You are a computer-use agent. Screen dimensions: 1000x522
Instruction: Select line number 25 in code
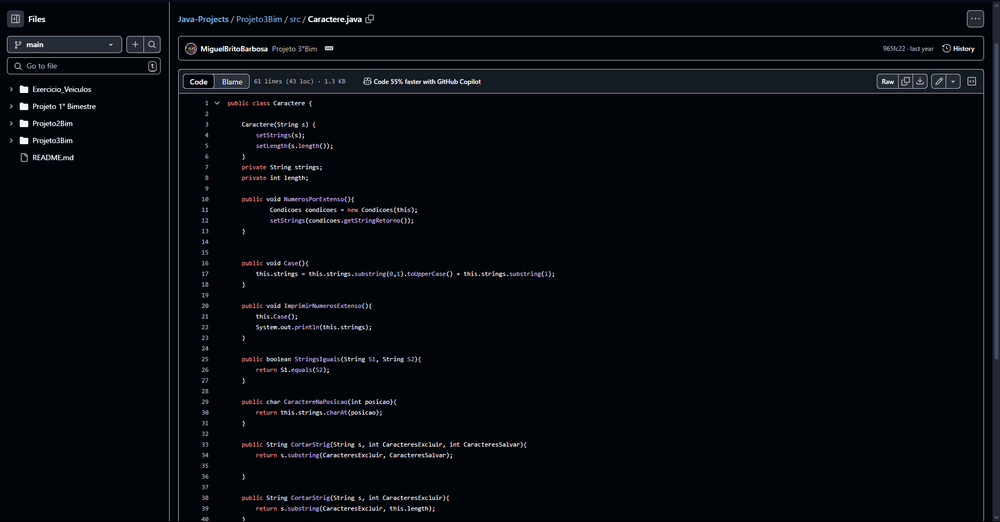pos(205,359)
